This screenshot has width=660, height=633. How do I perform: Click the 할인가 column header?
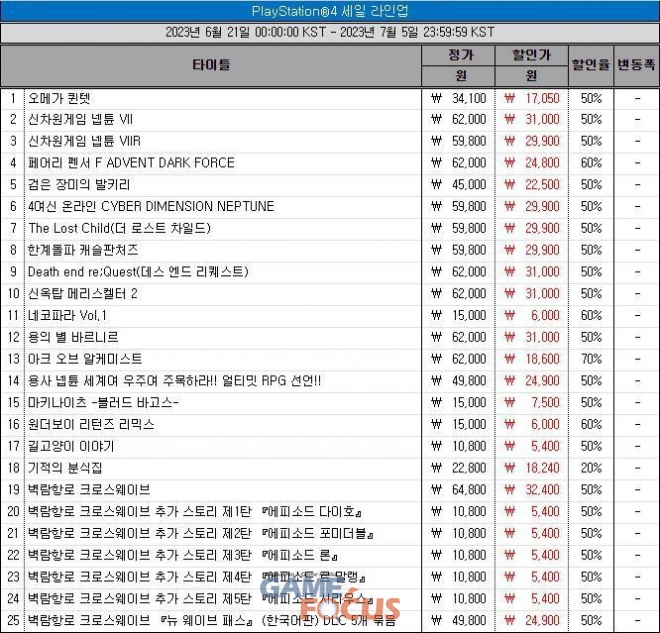532,55
